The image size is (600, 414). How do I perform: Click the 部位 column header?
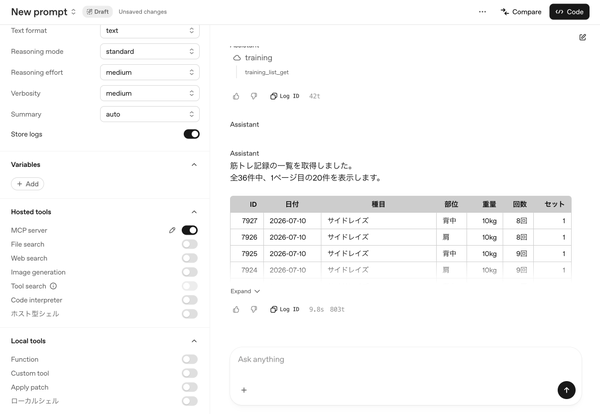click(x=451, y=204)
